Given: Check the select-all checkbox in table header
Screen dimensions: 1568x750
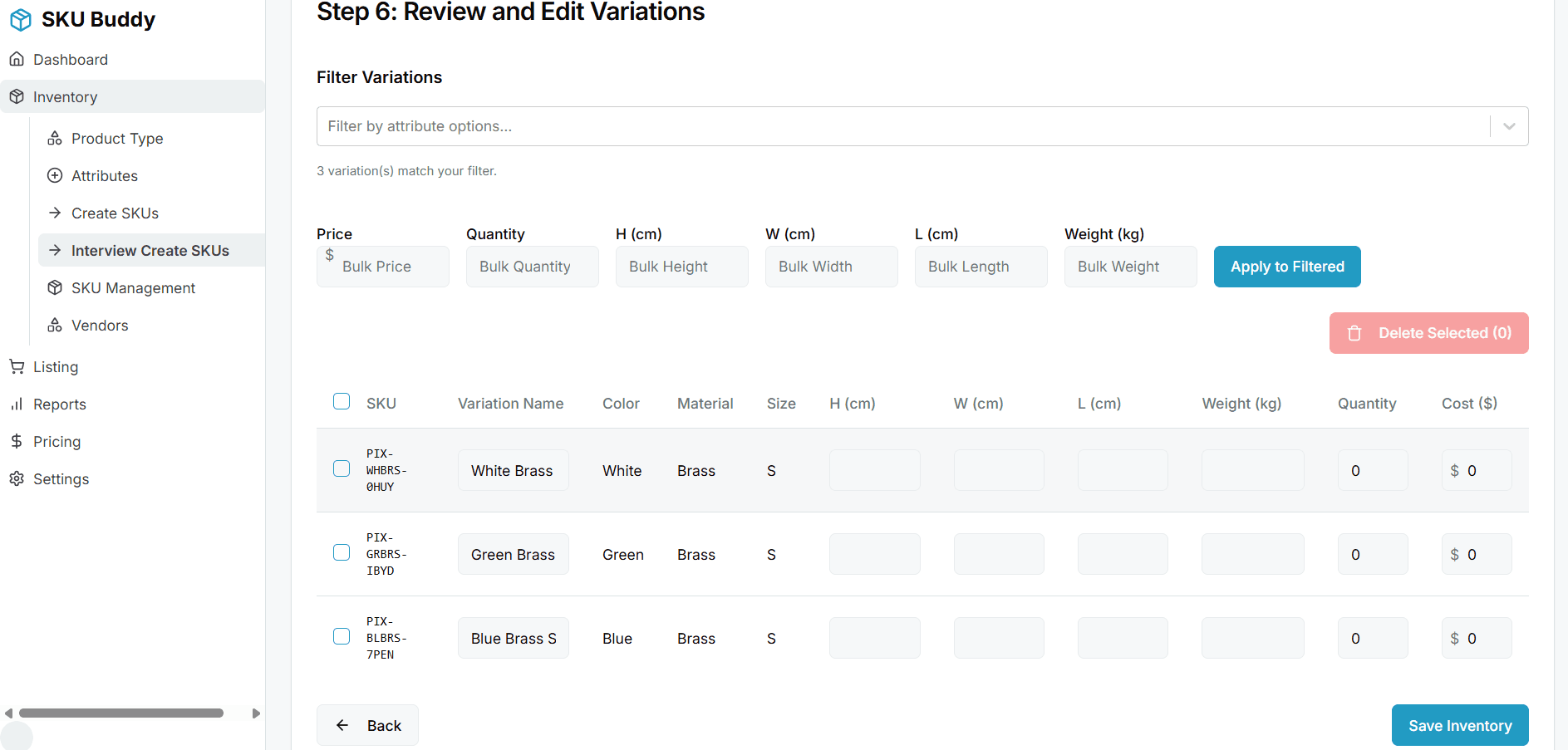Looking at the screenshot, I should pos(342,400).
